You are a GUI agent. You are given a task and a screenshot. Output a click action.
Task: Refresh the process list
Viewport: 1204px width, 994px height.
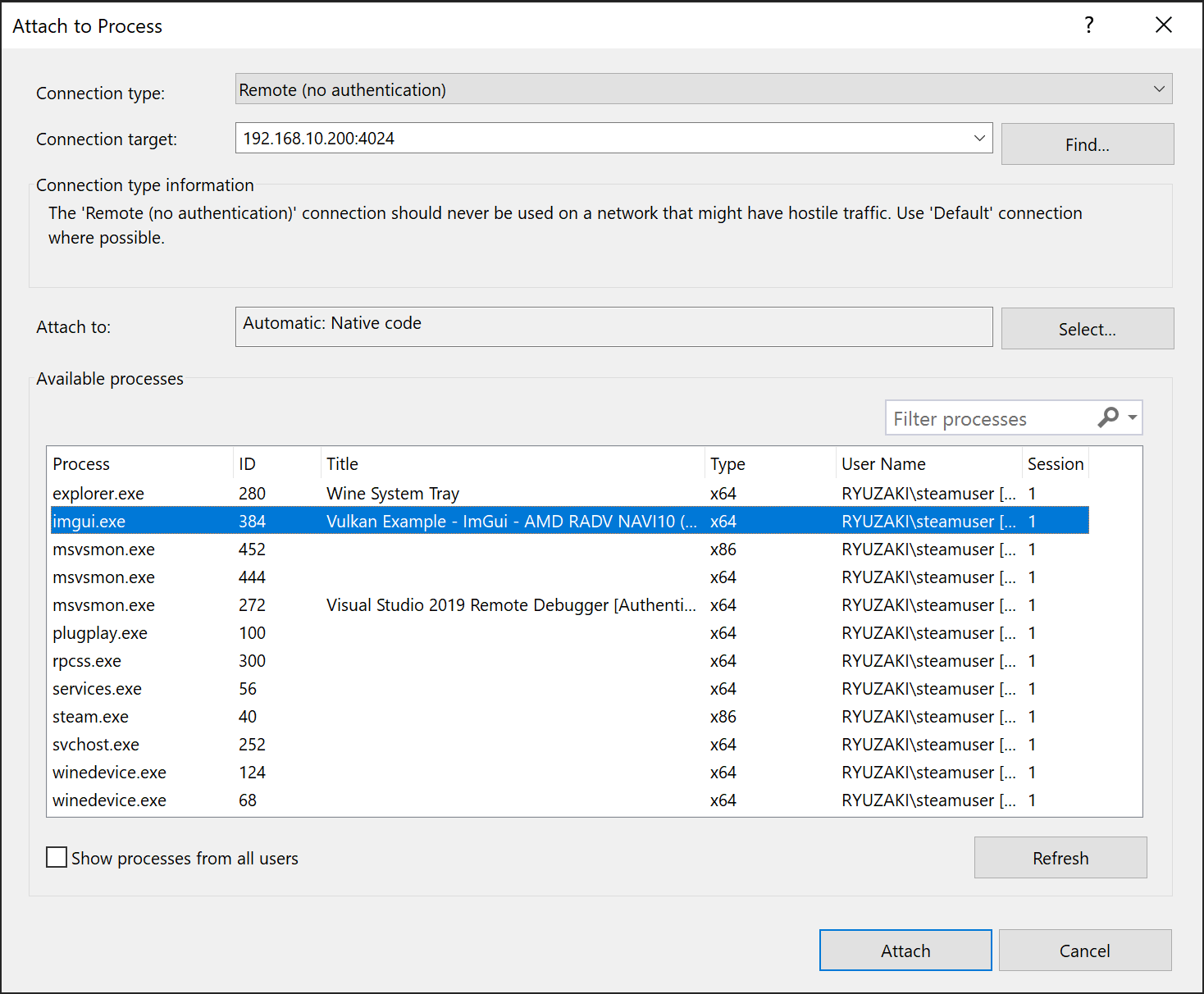point(1060,858)
